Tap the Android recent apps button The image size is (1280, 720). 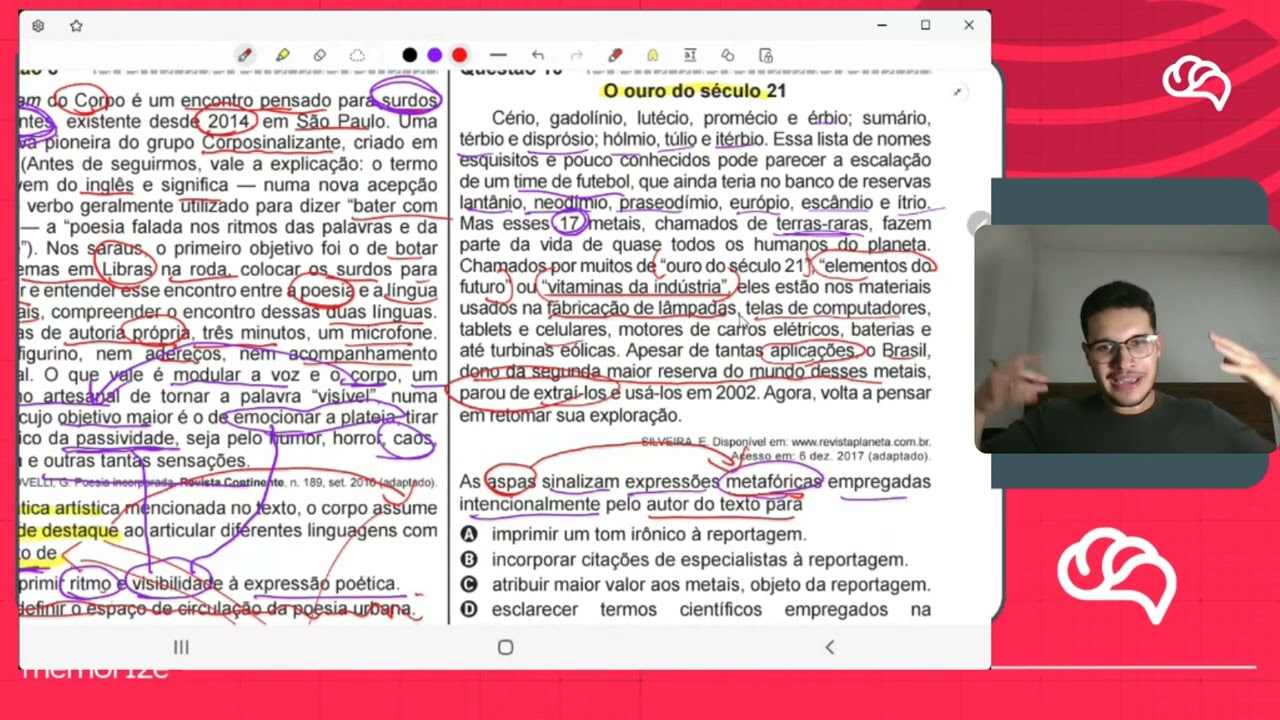[x=181, y=647]
